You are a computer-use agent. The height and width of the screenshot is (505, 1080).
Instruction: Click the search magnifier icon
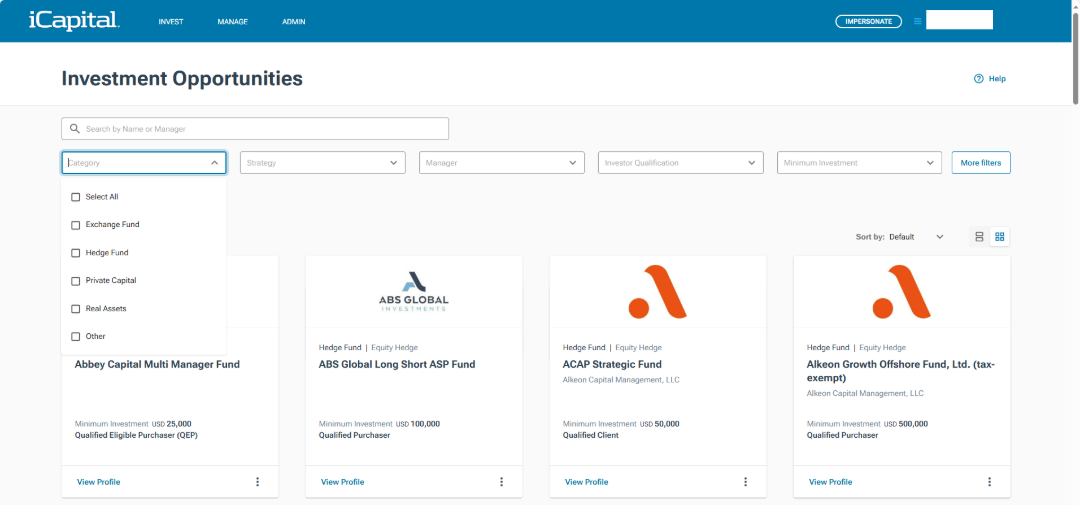point(75,129)
